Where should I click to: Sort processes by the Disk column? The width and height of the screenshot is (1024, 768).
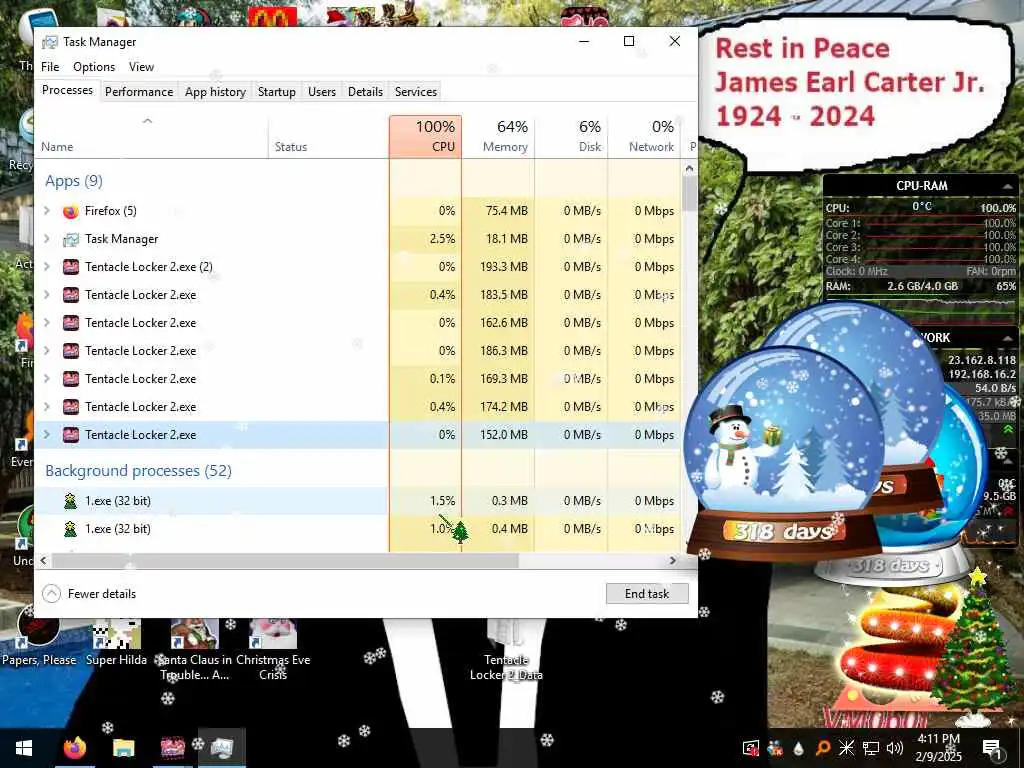coord(571,136)
